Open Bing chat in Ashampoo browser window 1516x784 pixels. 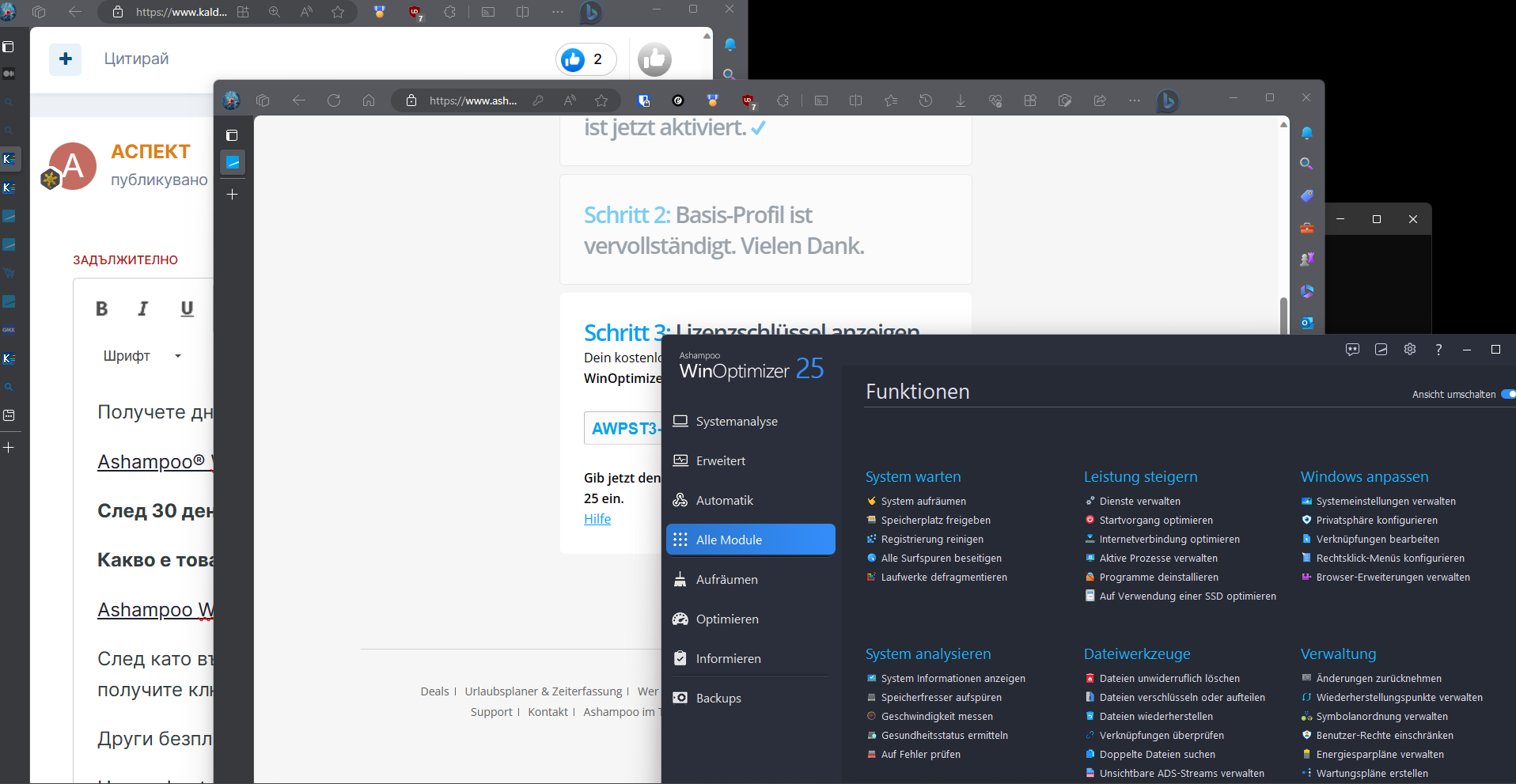1168,100
